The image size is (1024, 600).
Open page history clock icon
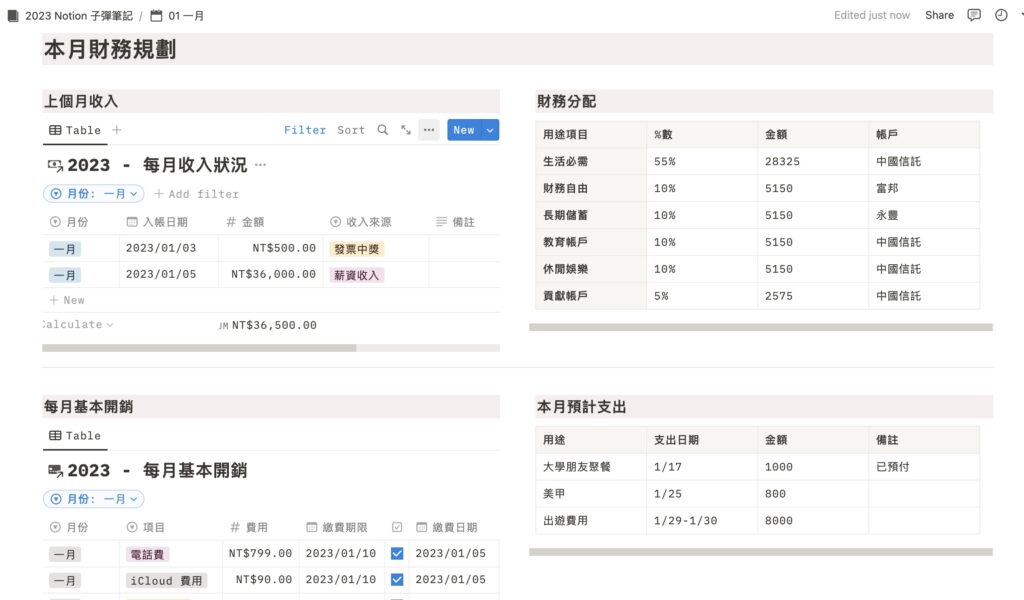(1000, 15)
